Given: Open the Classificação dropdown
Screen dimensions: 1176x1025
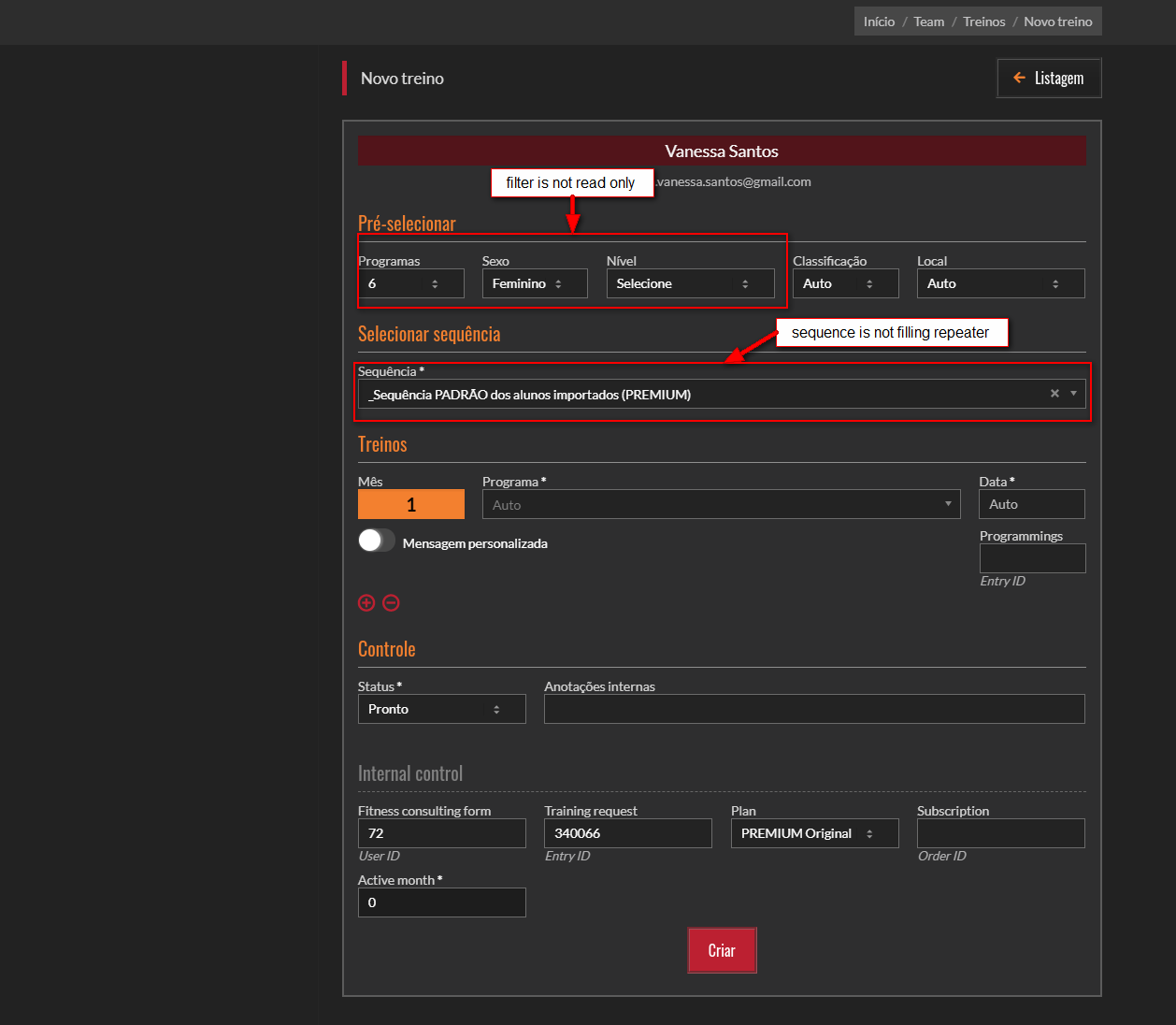Looking at the screenshot, I should point(845,283).
